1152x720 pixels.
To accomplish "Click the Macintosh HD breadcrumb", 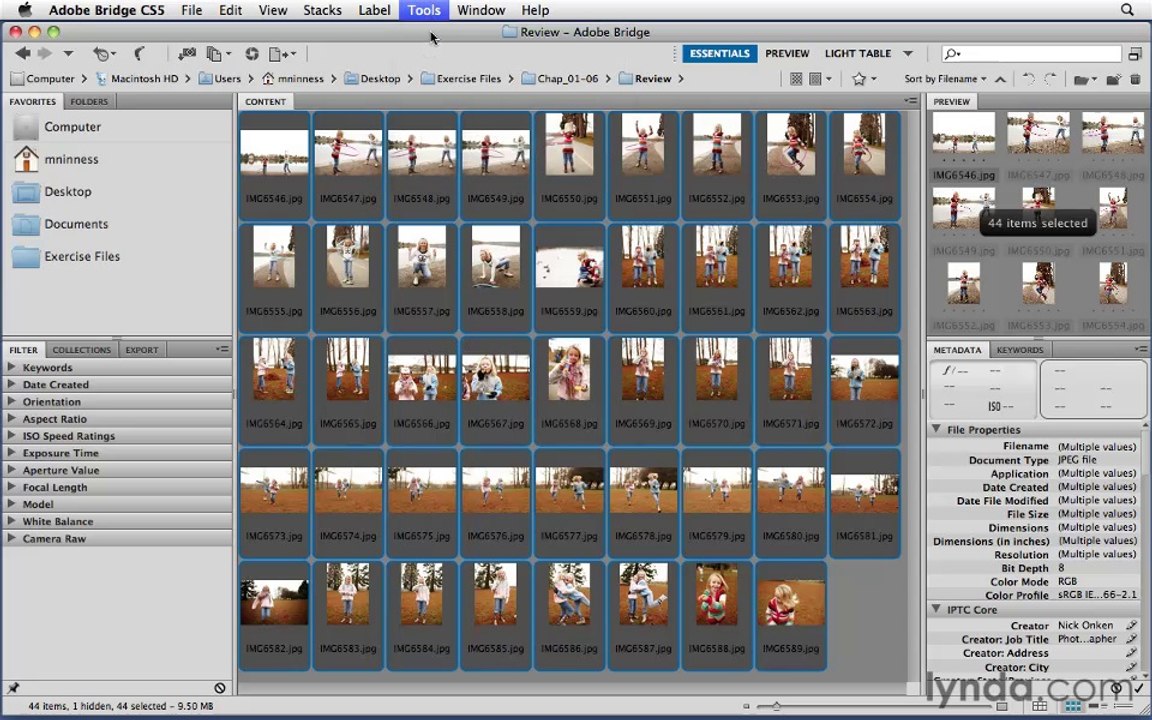I will tap(137, 79).
